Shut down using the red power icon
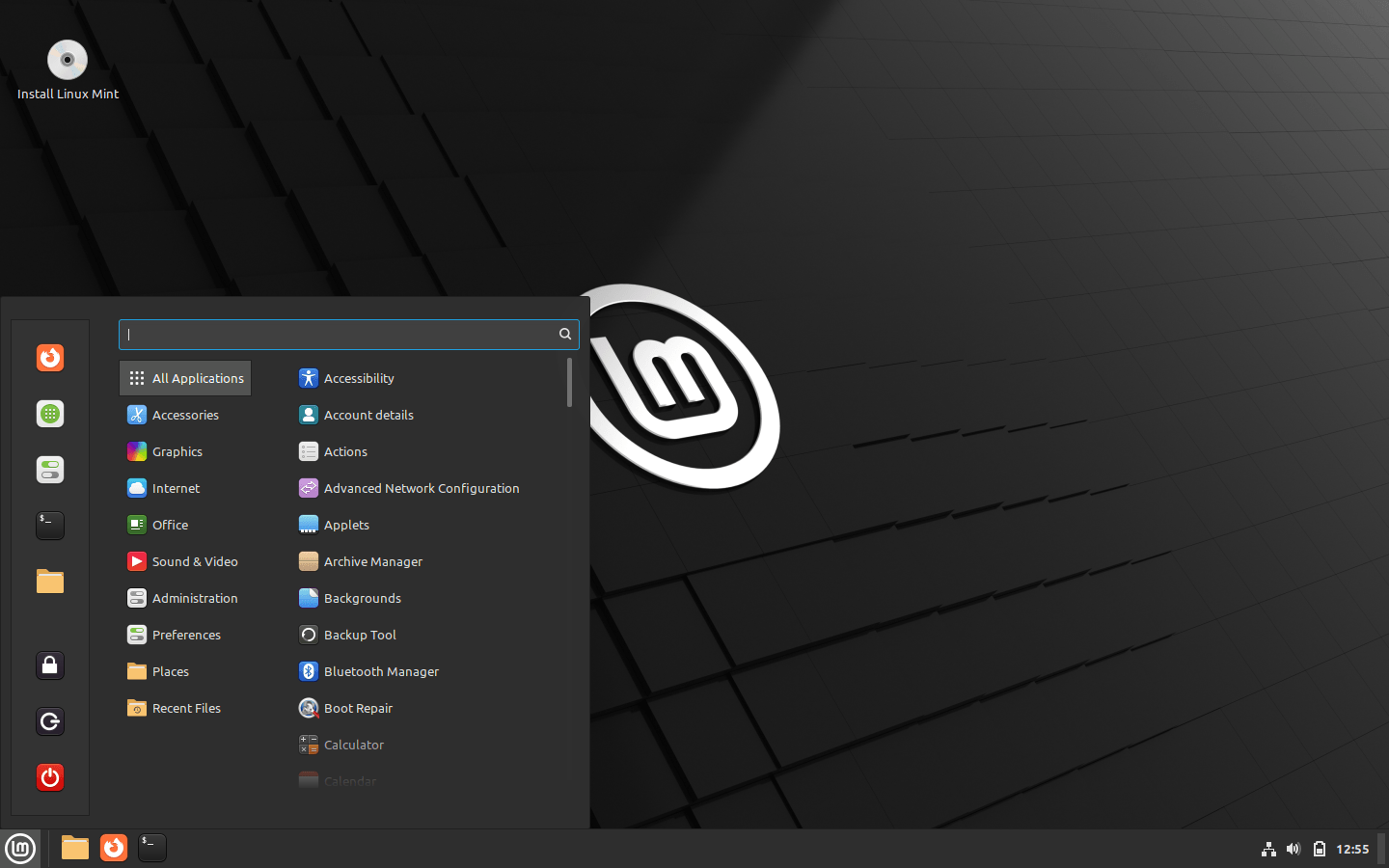 pos(49,777)
